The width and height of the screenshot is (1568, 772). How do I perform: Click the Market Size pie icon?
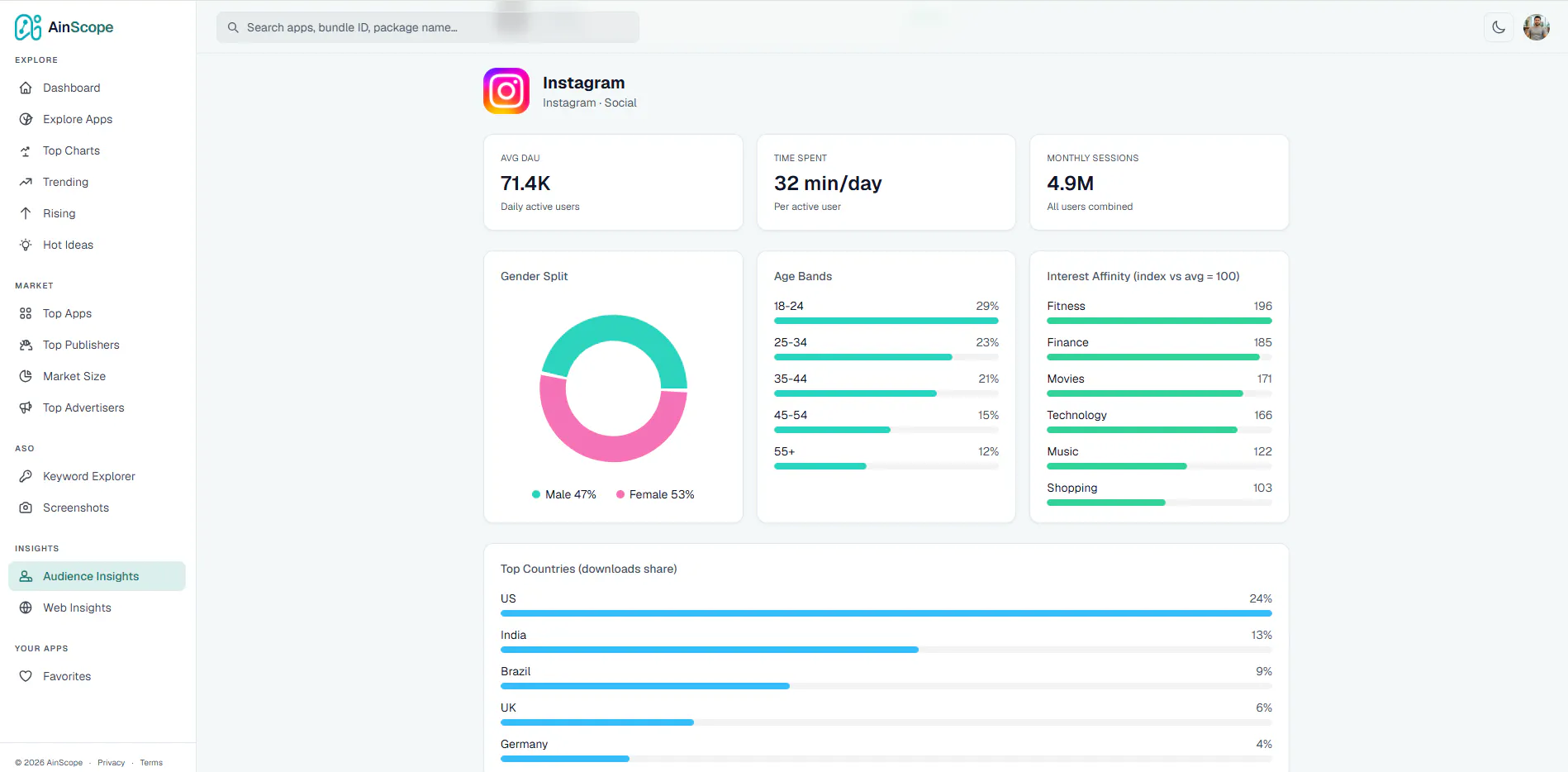pos(26,376)
